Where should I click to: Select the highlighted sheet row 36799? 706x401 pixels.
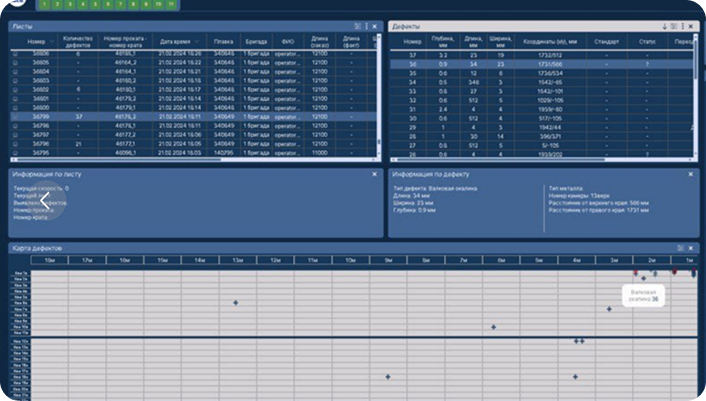point(194,117)
